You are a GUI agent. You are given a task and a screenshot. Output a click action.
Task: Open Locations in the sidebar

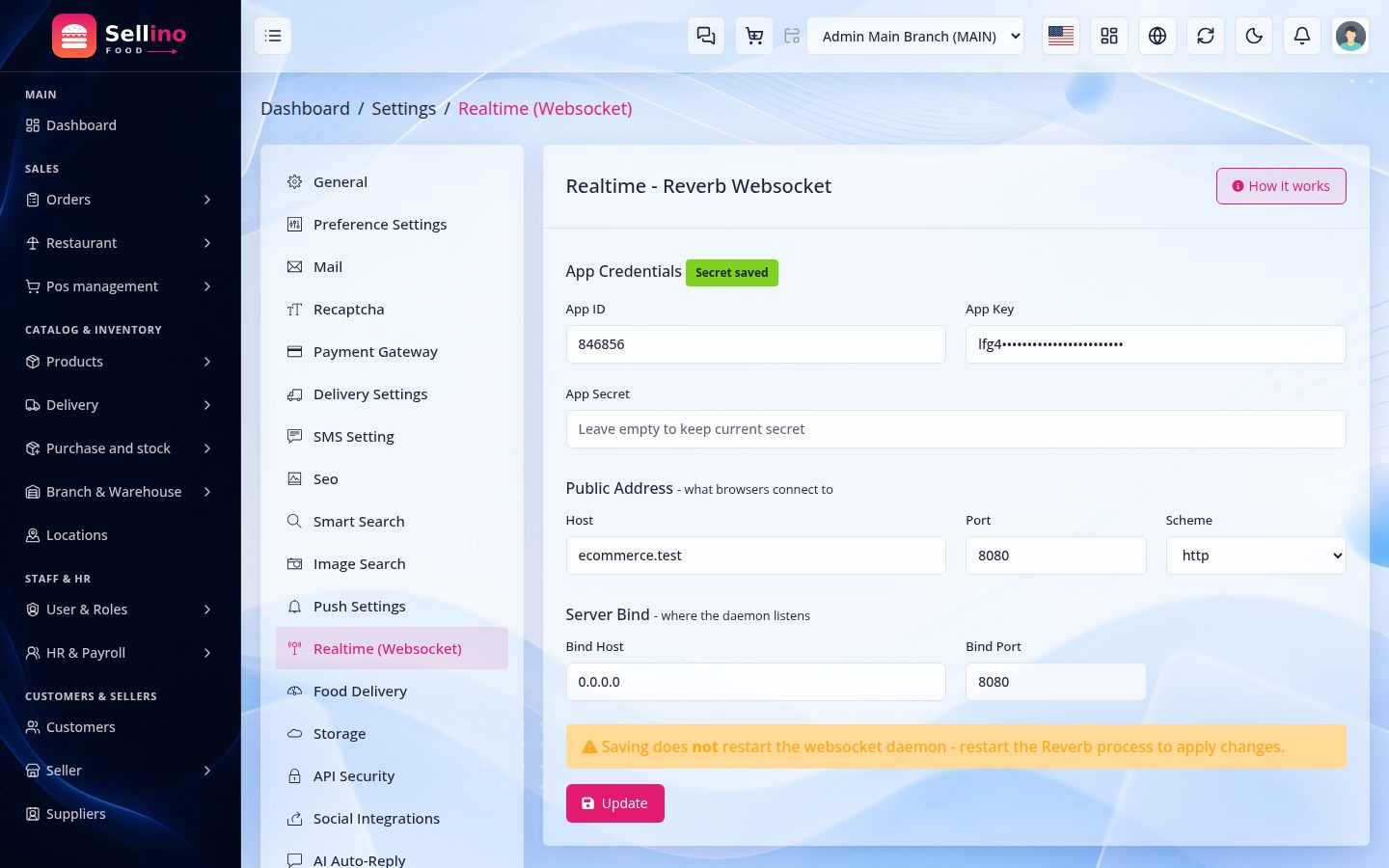coord(120,535)
